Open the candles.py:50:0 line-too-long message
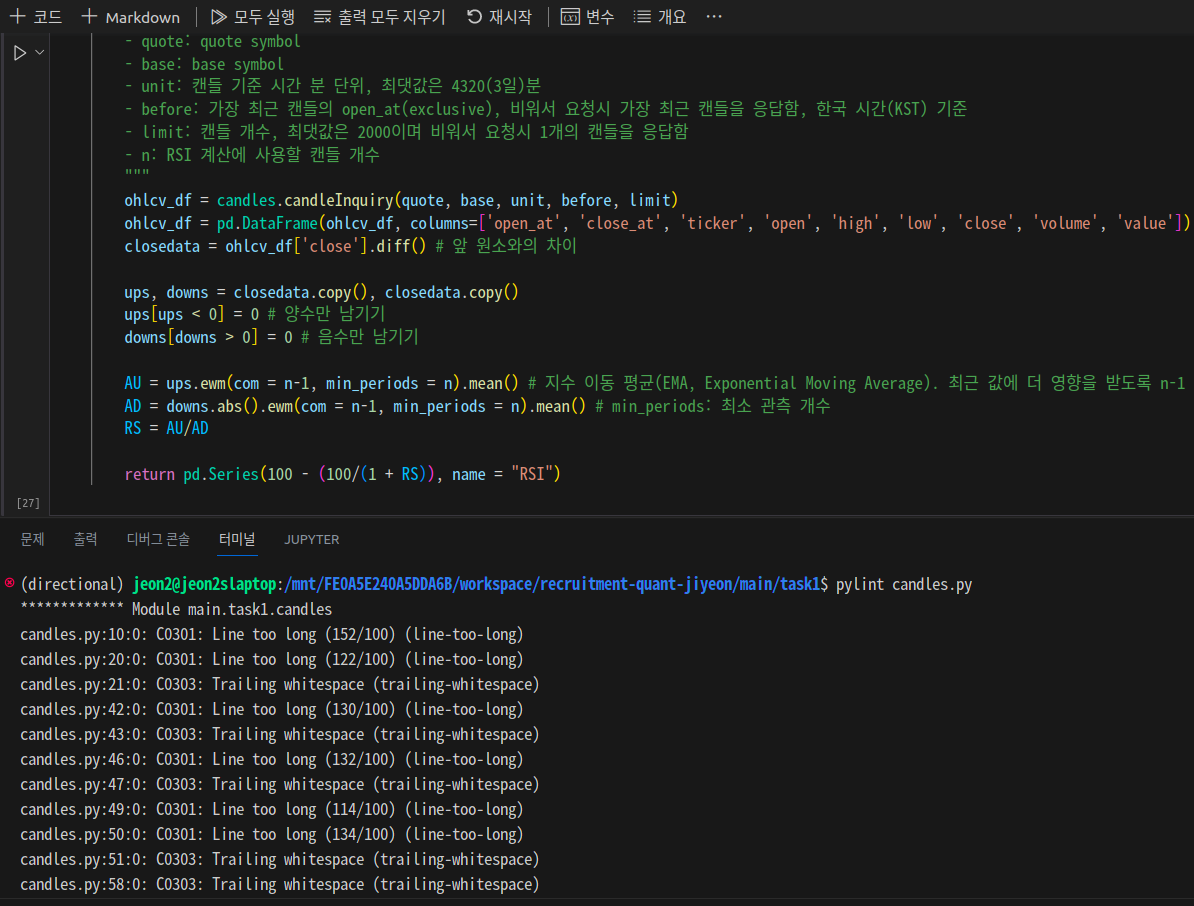 [x=272, y=834]
